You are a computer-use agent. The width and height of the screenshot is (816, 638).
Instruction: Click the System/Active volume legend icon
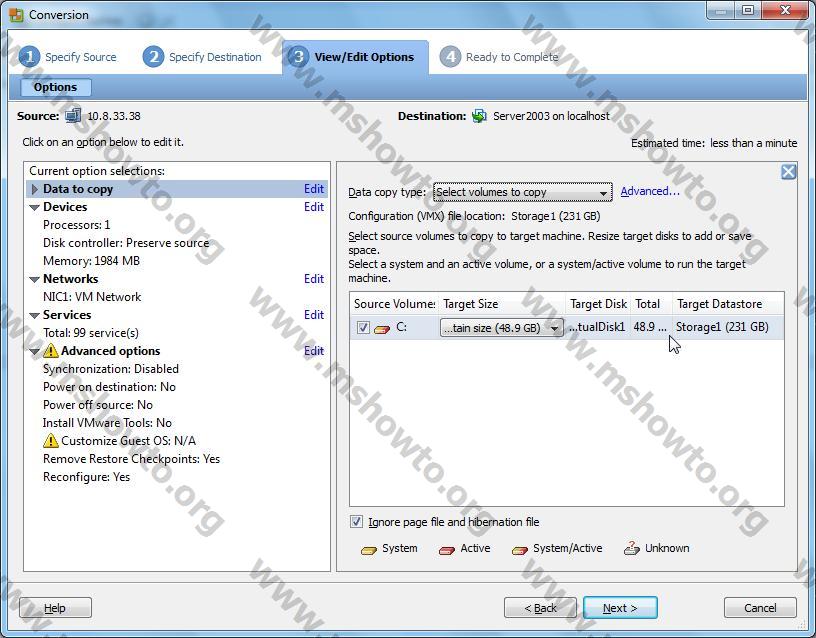coord(519,550)
